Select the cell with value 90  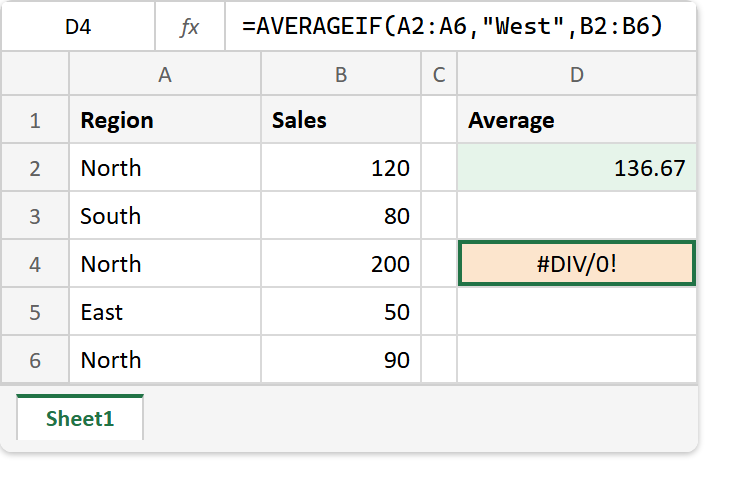(x=341, y=360)
